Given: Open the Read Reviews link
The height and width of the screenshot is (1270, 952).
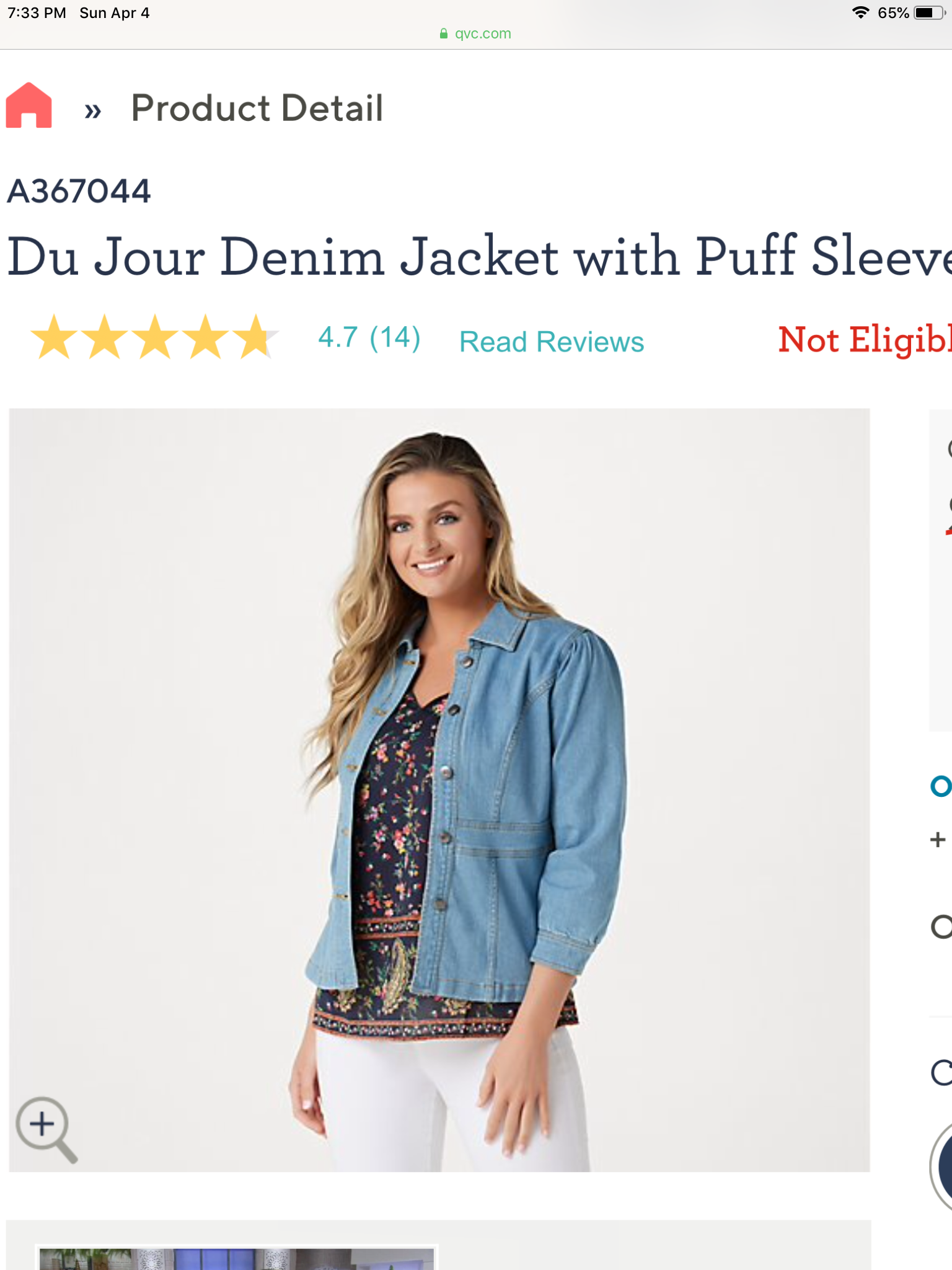Looking at the screenshot, I should (552, 342).
